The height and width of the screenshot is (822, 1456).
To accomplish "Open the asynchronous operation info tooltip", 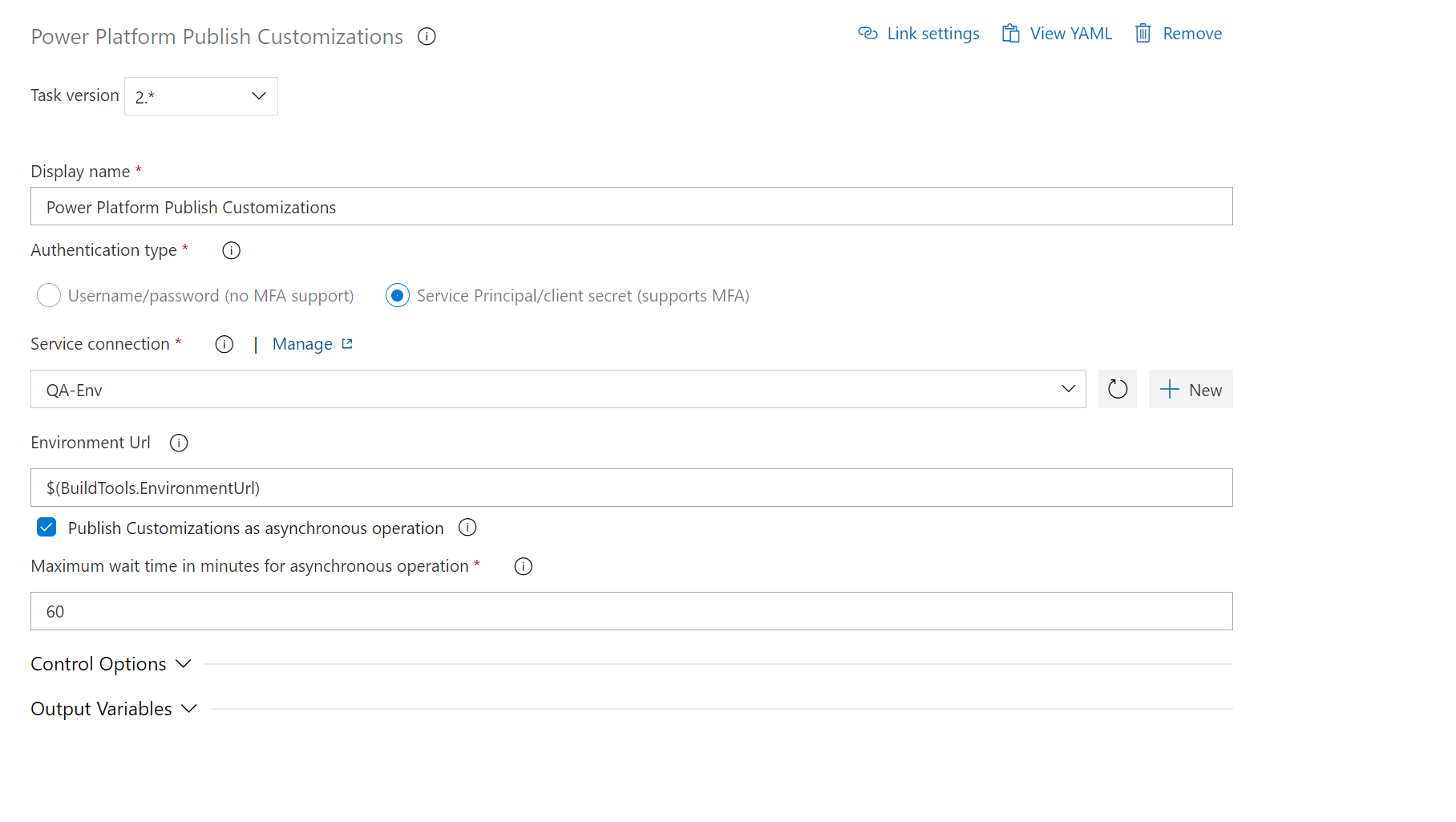I will click(x=467, y=528).
